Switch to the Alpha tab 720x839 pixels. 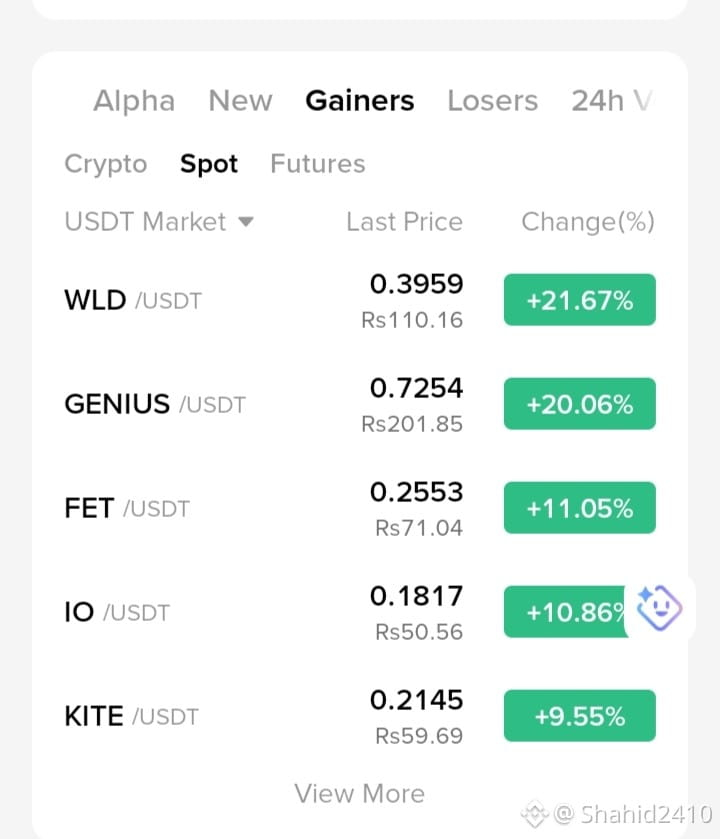[x=134, y=101]
